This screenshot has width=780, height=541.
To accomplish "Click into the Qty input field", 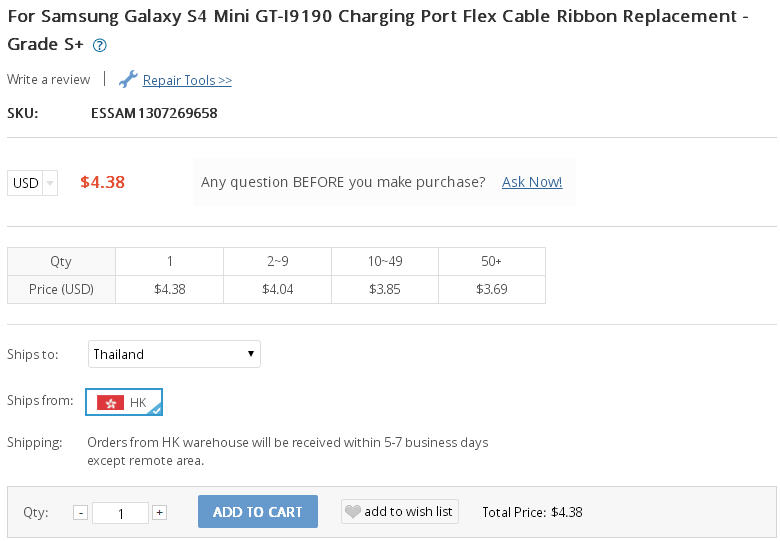I will pos(120,513).
